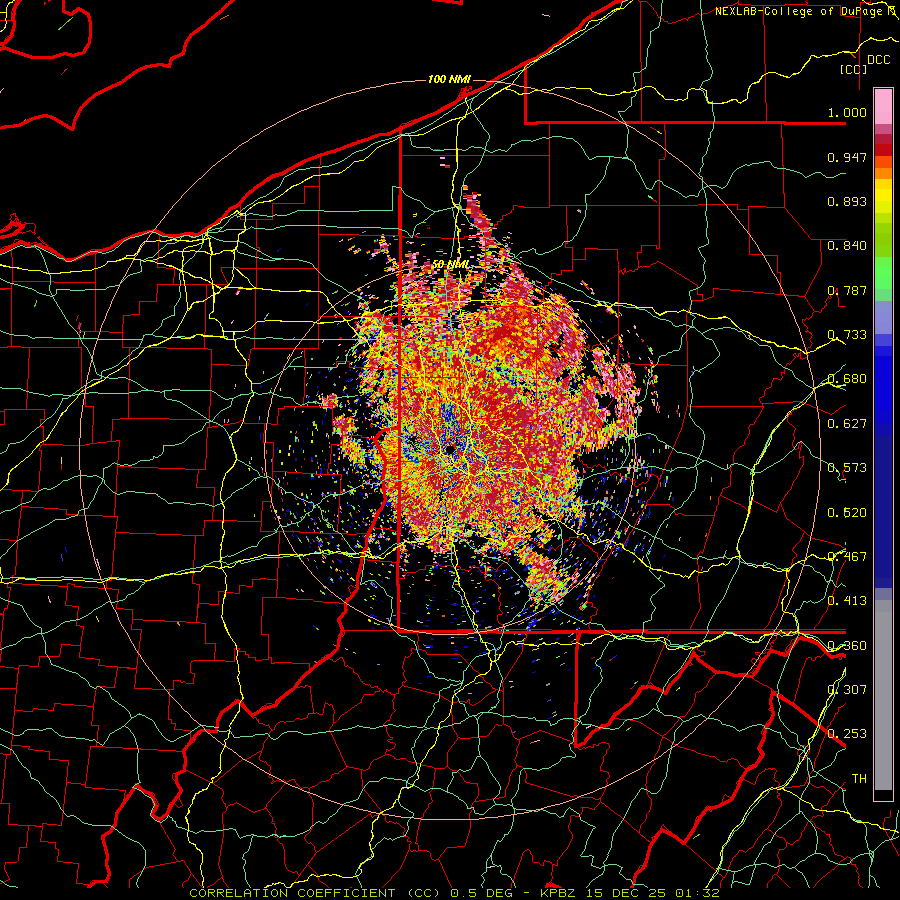900x900 pixels.
Task: Select the 0.520 legend value
Action: point(847,513)
